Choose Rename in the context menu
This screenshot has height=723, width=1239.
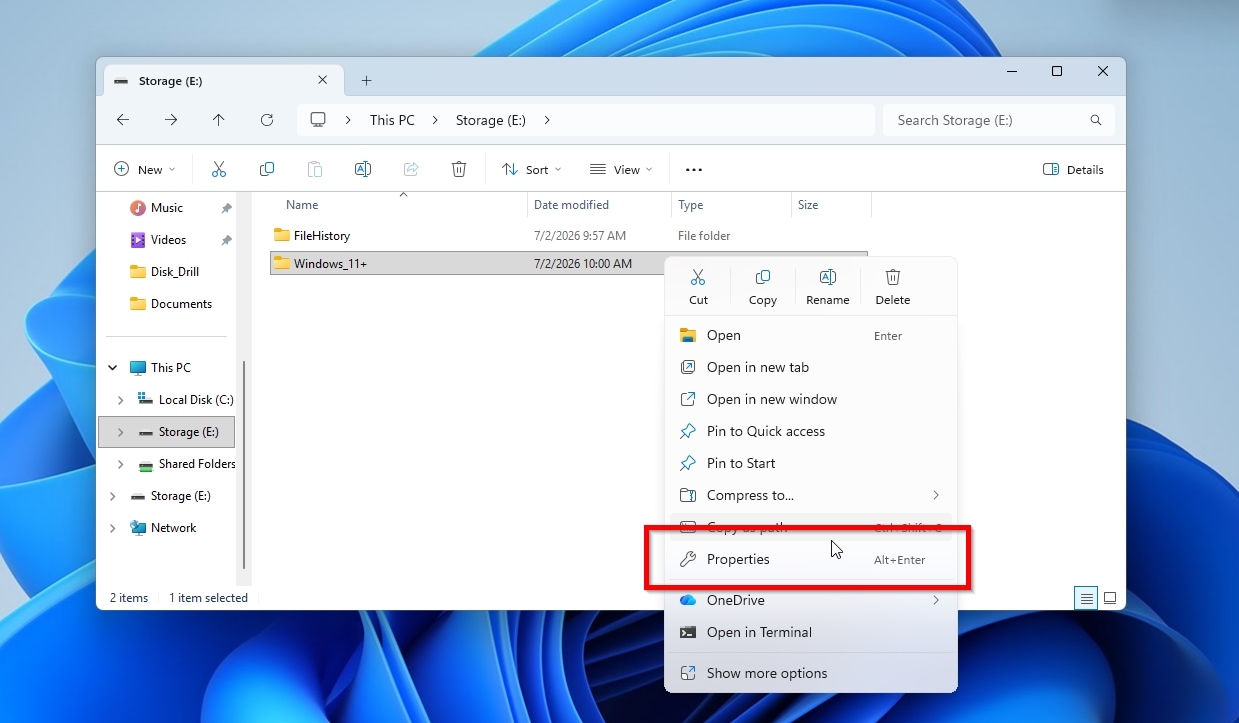pos(827,286)
